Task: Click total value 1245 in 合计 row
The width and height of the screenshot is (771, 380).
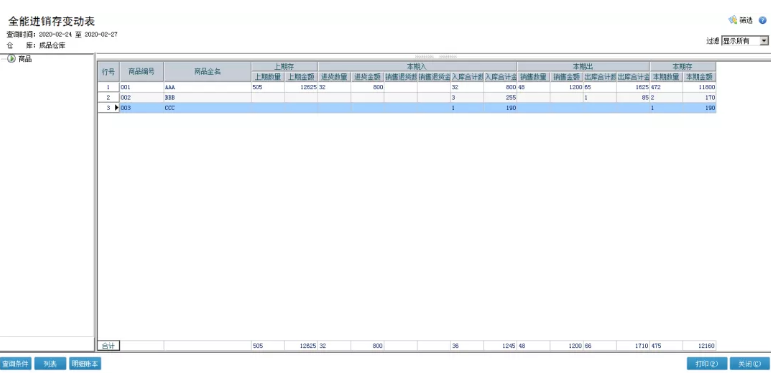Action: 500,346
